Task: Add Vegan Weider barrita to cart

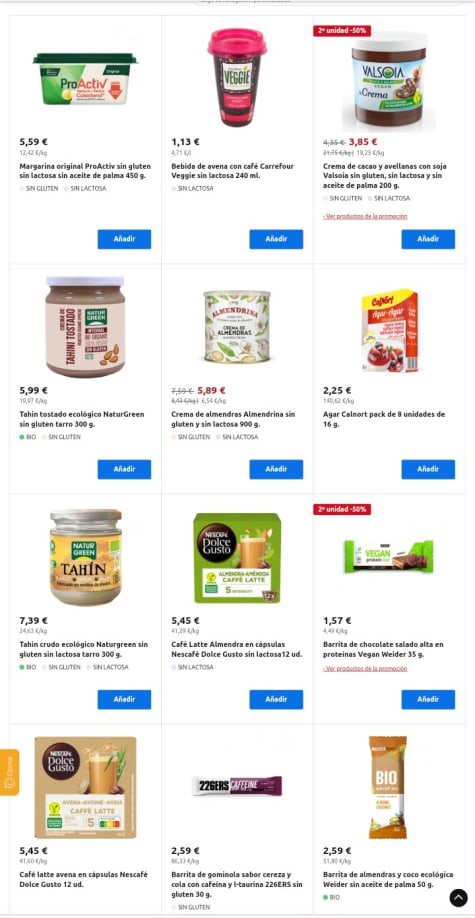Action: (428, 699)
